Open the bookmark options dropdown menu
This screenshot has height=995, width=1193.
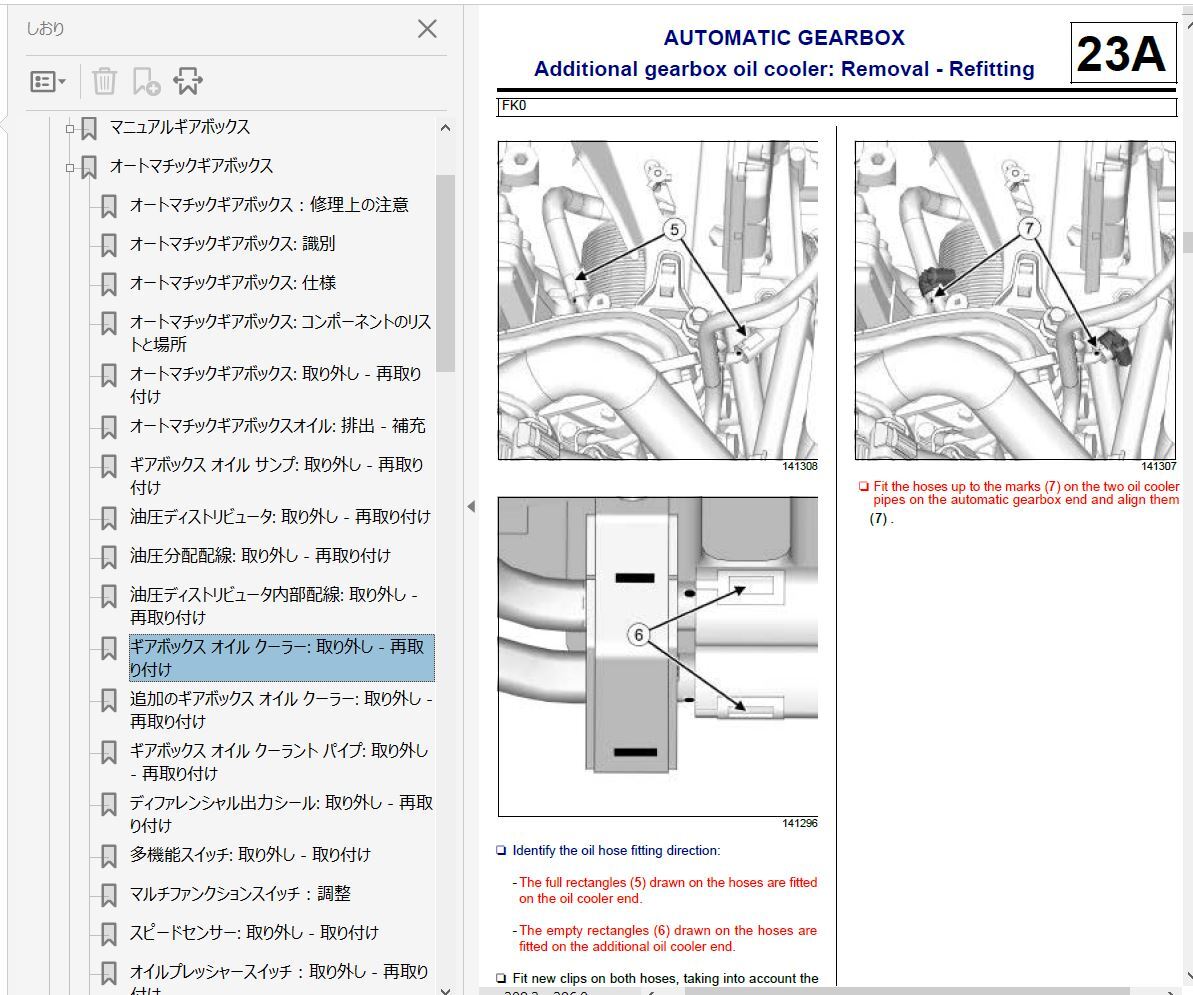pos(47,82)
